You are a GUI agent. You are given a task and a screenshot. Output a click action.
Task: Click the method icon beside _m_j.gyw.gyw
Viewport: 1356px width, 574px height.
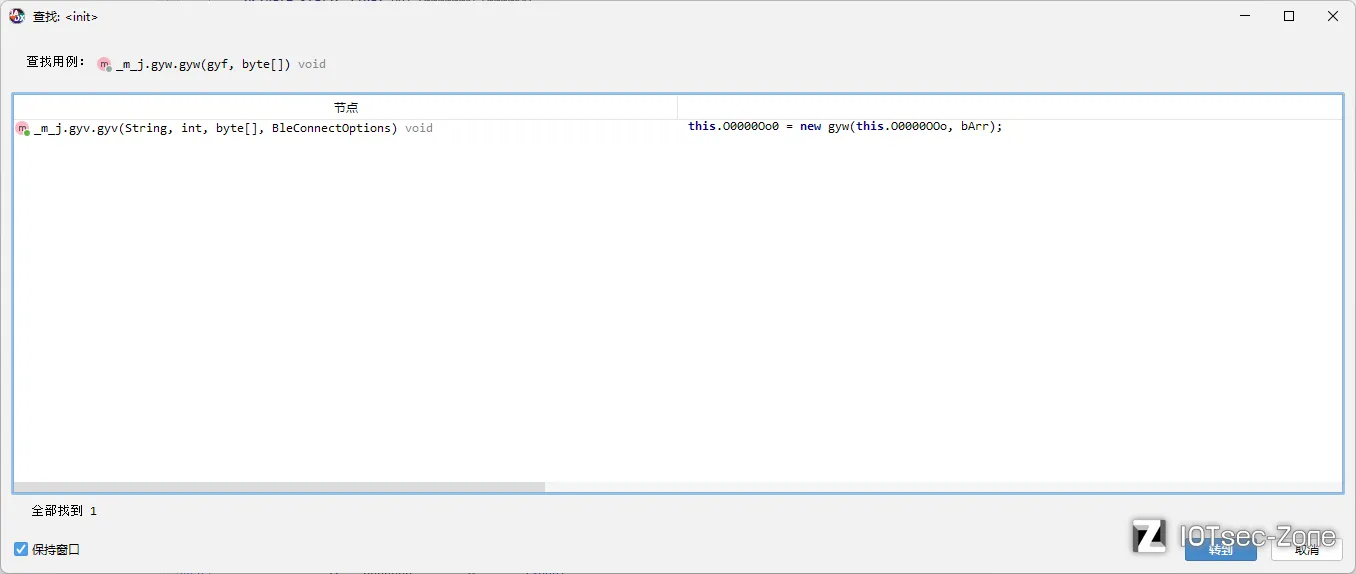[x=105, y=64]
